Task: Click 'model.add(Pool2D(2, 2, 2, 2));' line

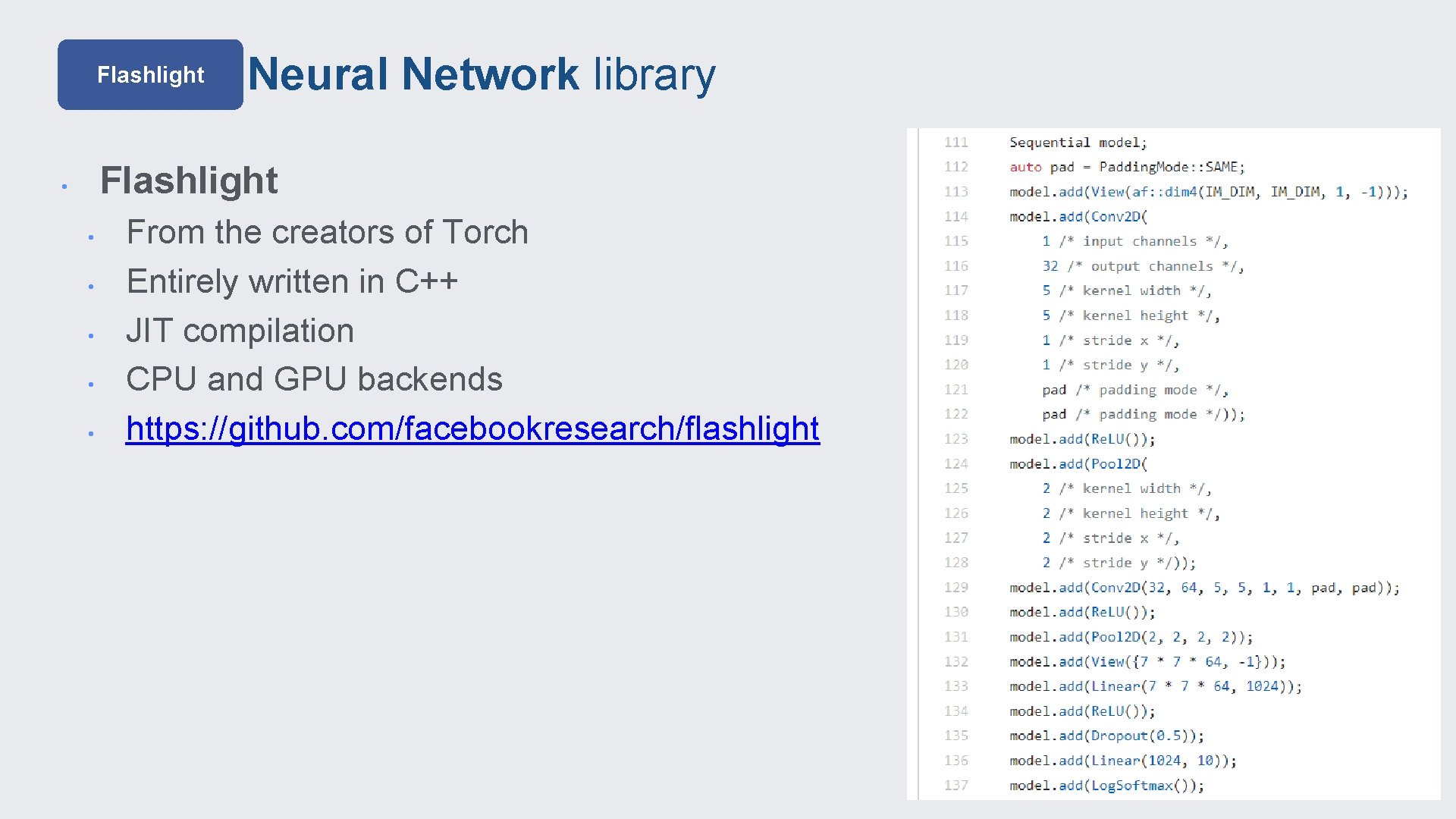Action: point(1131,637)
